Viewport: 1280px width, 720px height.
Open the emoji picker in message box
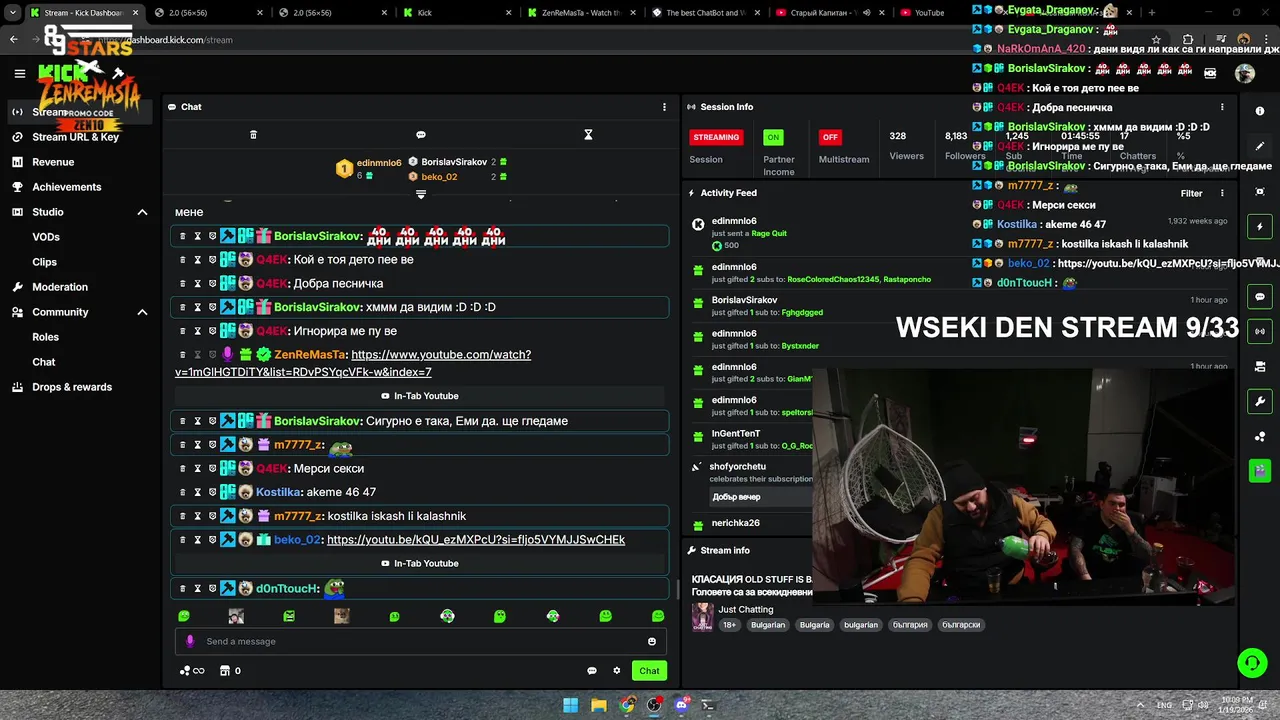point(652,642)
